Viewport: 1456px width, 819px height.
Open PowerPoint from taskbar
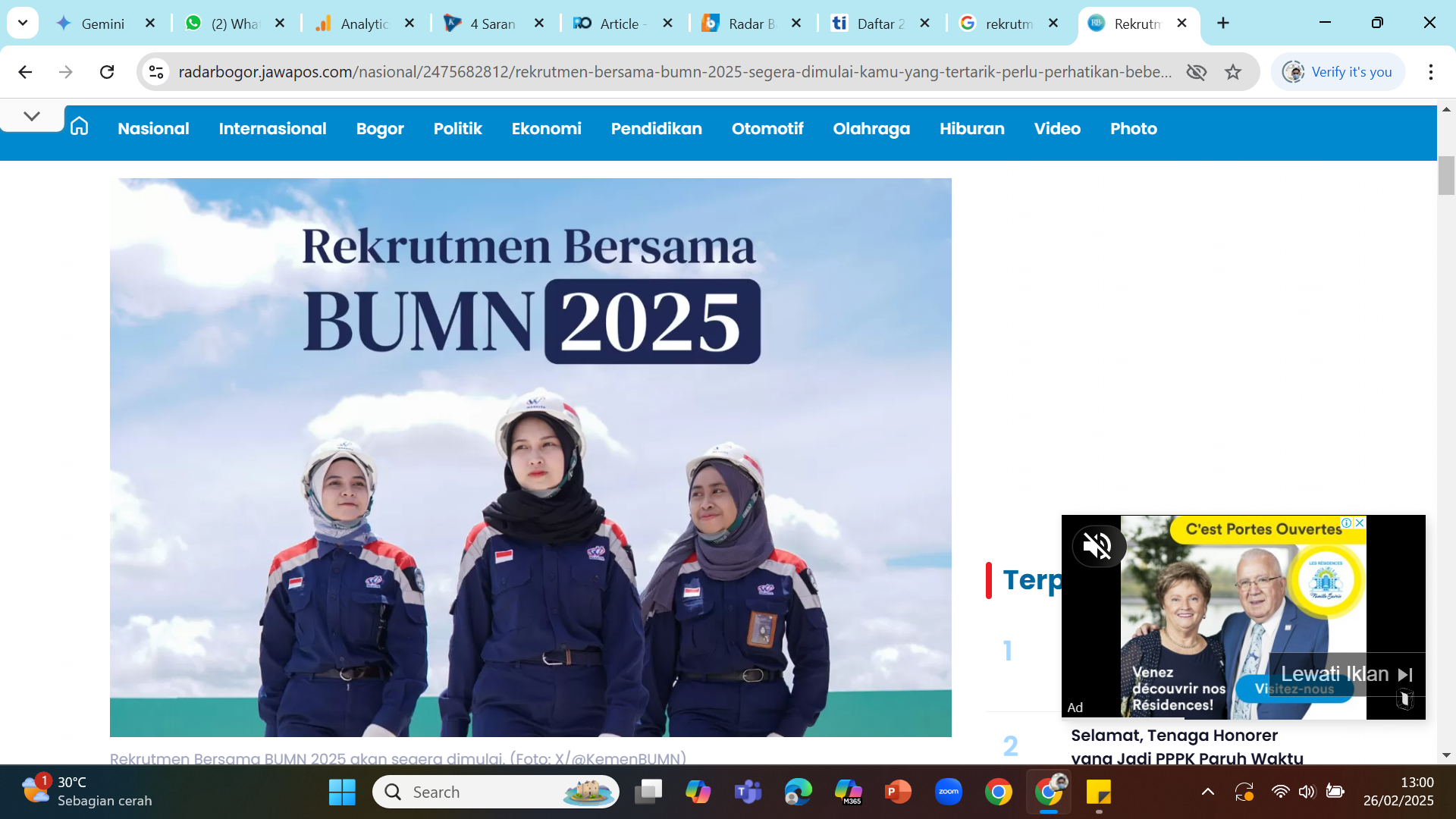[x=899, y=792]
